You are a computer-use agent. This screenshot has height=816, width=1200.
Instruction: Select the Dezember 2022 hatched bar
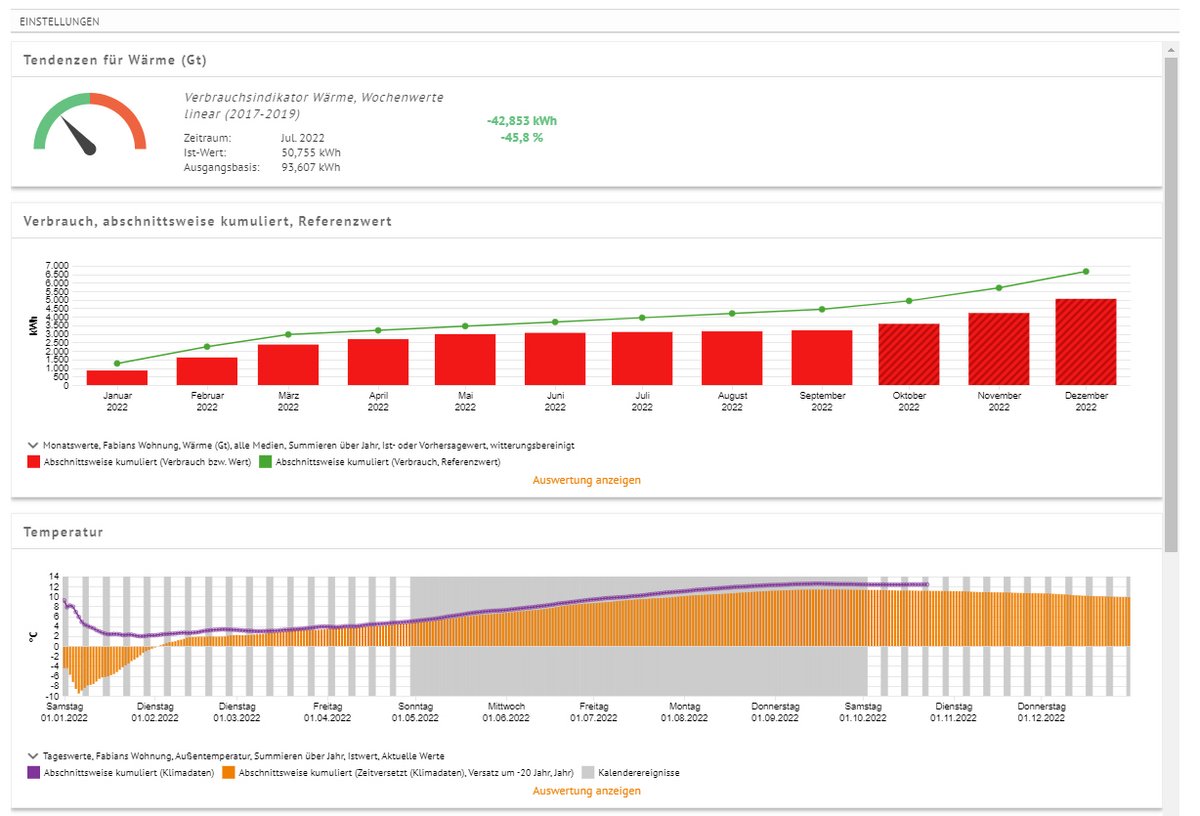(x=1085, y=342)
